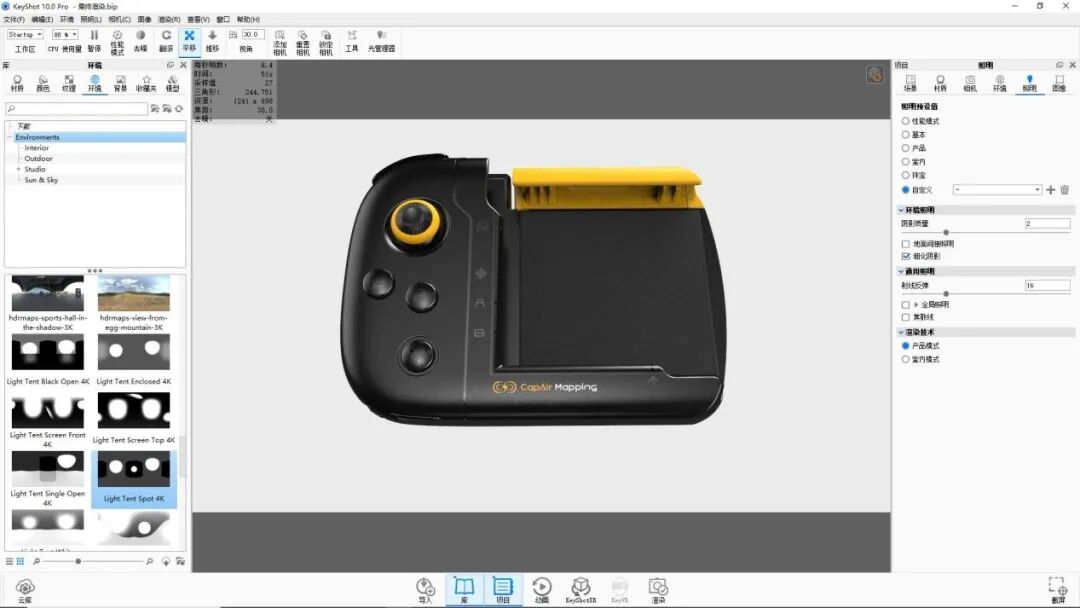
Task: Select the 室内模式 render technique radio button
Action: 906,358
